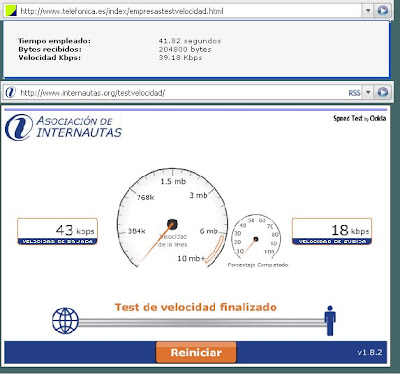
Task: Click the v1.8.2 version label
Action: click(x=370, y=352)
